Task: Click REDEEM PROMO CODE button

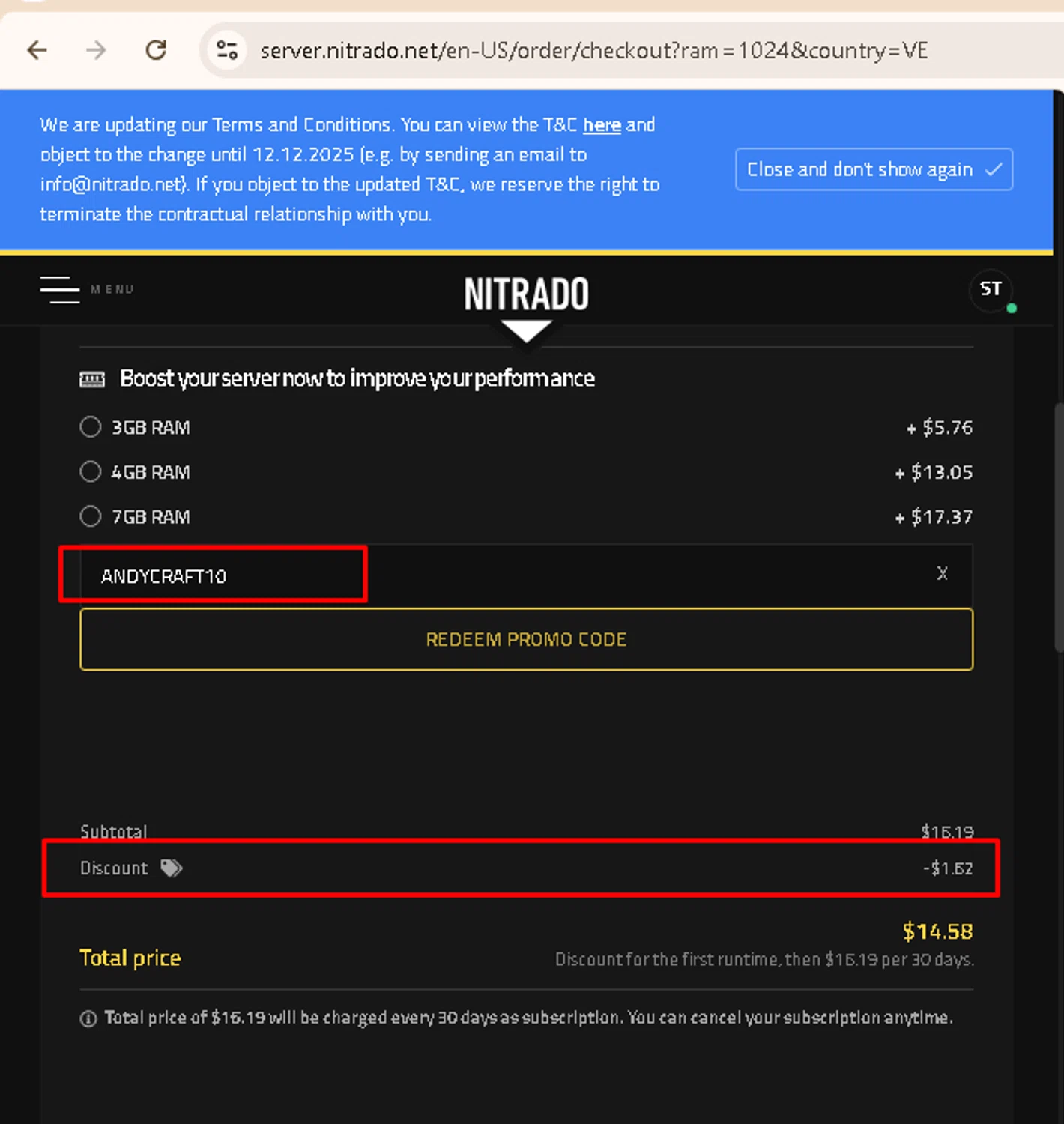Action: 526,639
